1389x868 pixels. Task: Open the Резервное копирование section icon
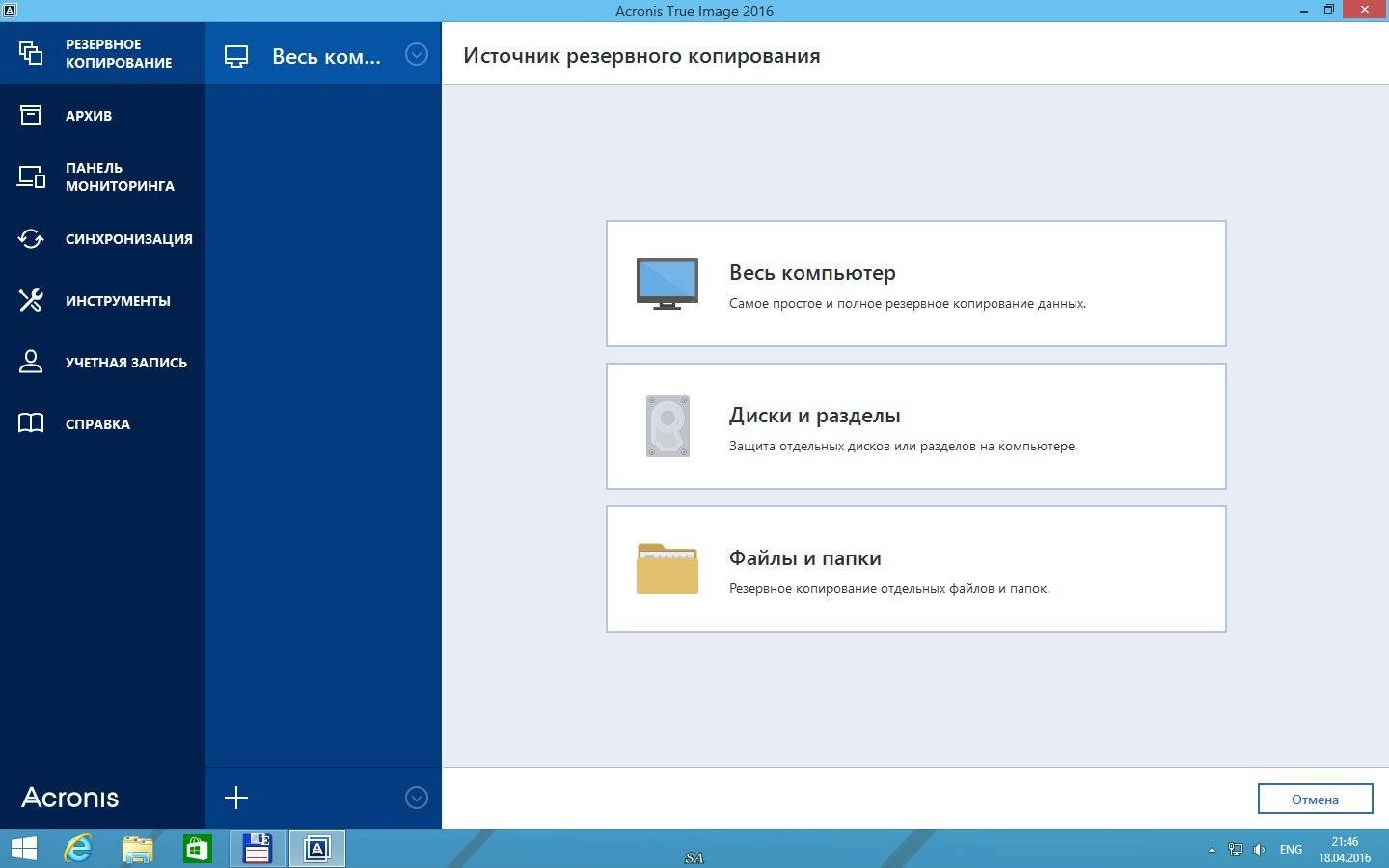[x=31, y=53]
